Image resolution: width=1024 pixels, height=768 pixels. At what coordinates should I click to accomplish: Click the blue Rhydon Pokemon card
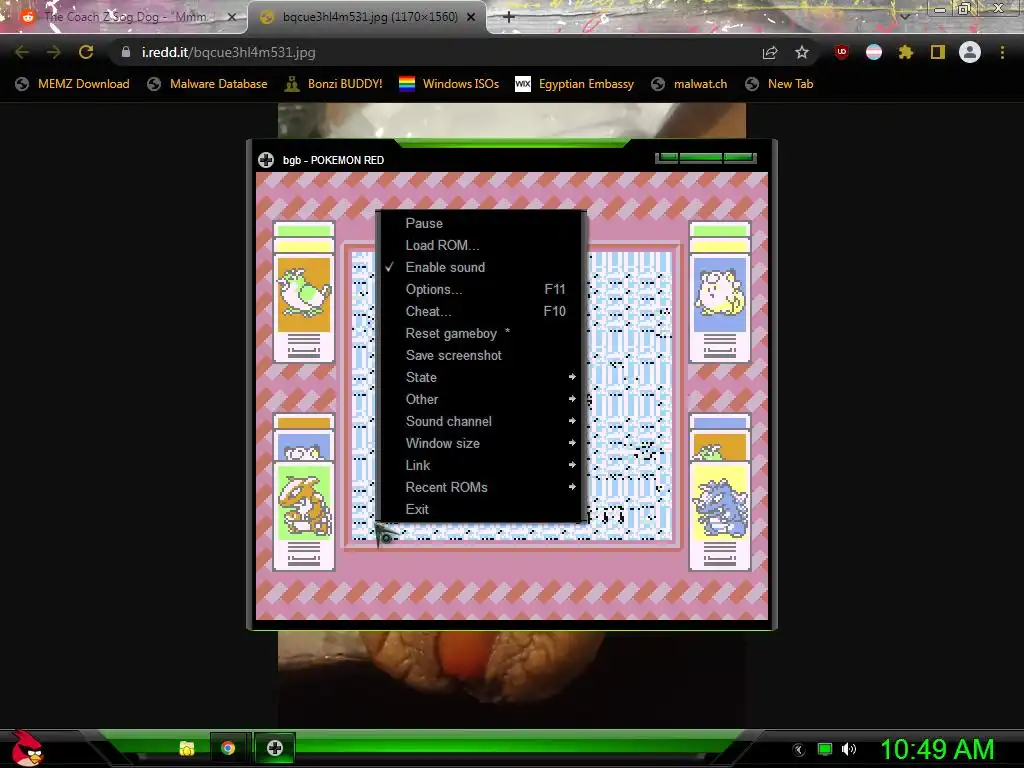pos(720,516)
